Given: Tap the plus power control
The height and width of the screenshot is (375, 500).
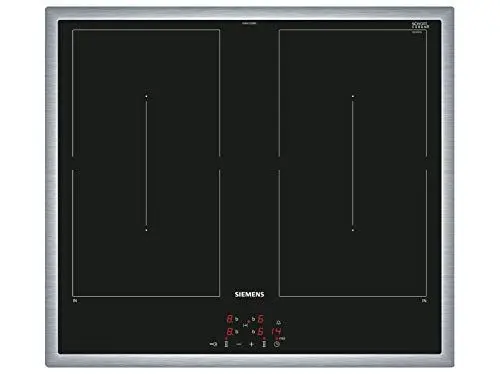Looking at the screenshot, I should coord(251,344).
